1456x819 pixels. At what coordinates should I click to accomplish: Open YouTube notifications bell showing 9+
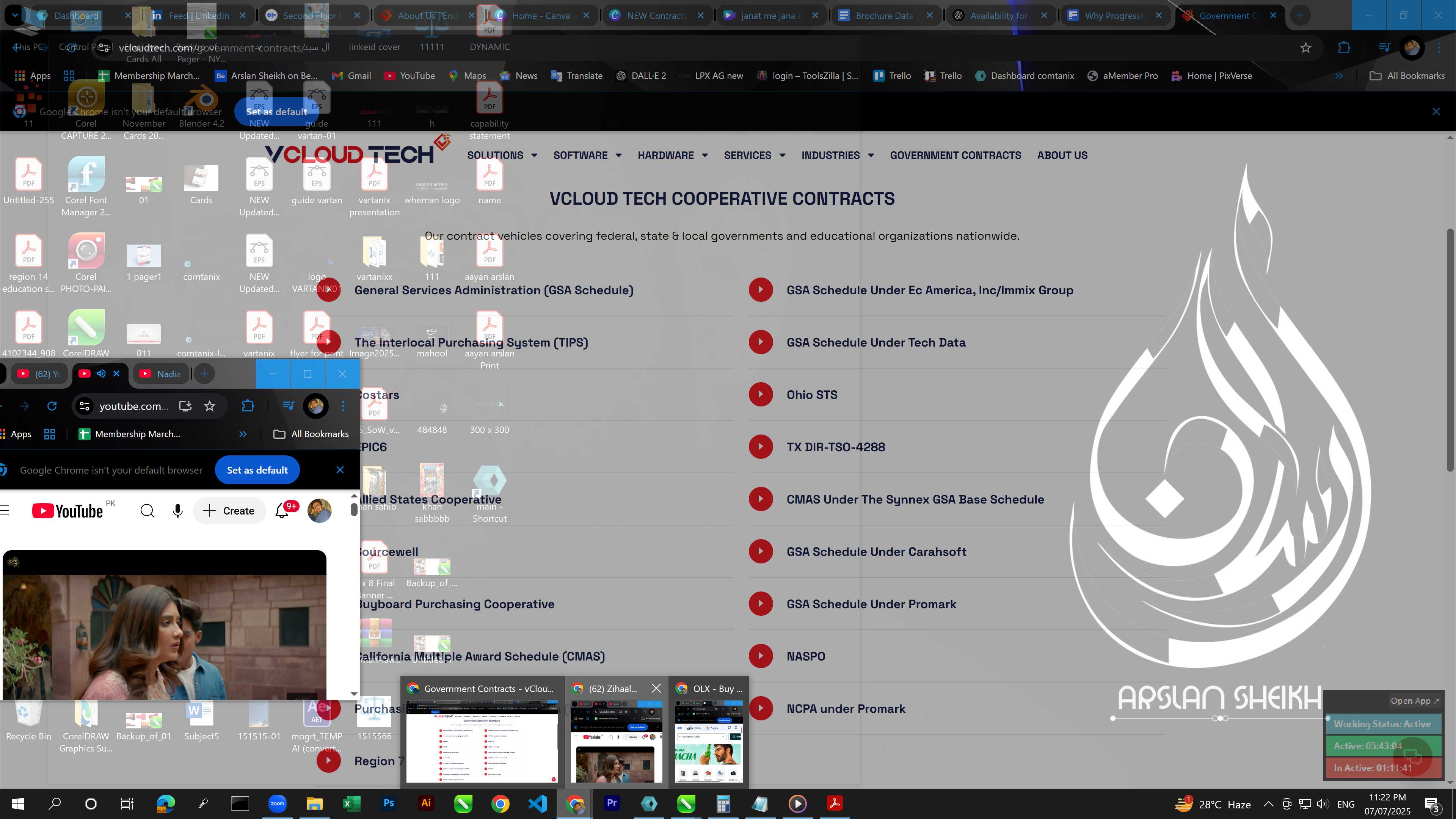point(281,511)
